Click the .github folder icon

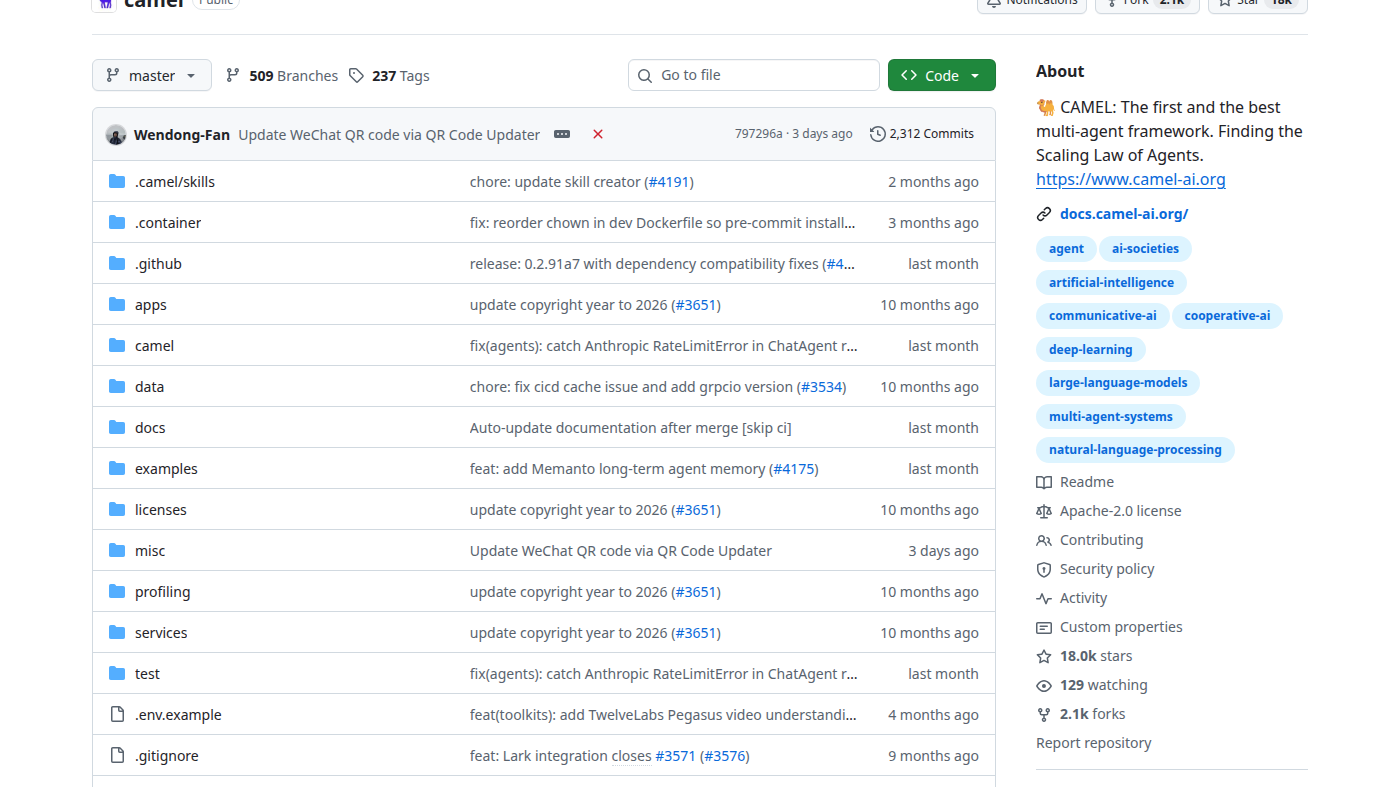pyautogui.click(x=117, y=264)
